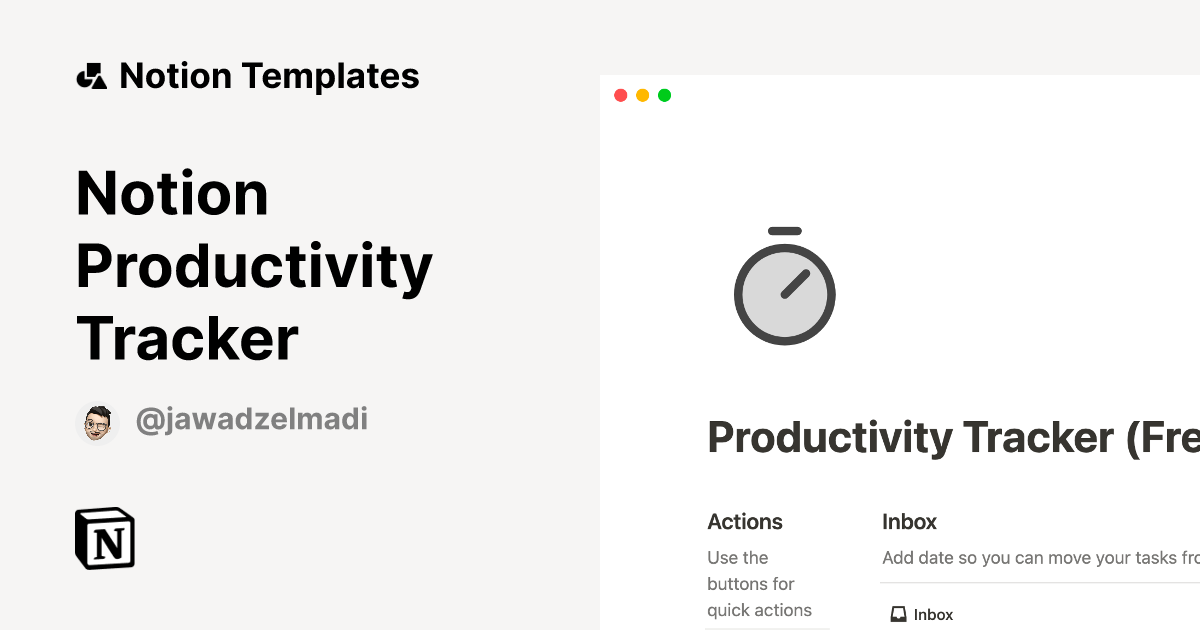Click the black Notion app badge

pos(103,538)
